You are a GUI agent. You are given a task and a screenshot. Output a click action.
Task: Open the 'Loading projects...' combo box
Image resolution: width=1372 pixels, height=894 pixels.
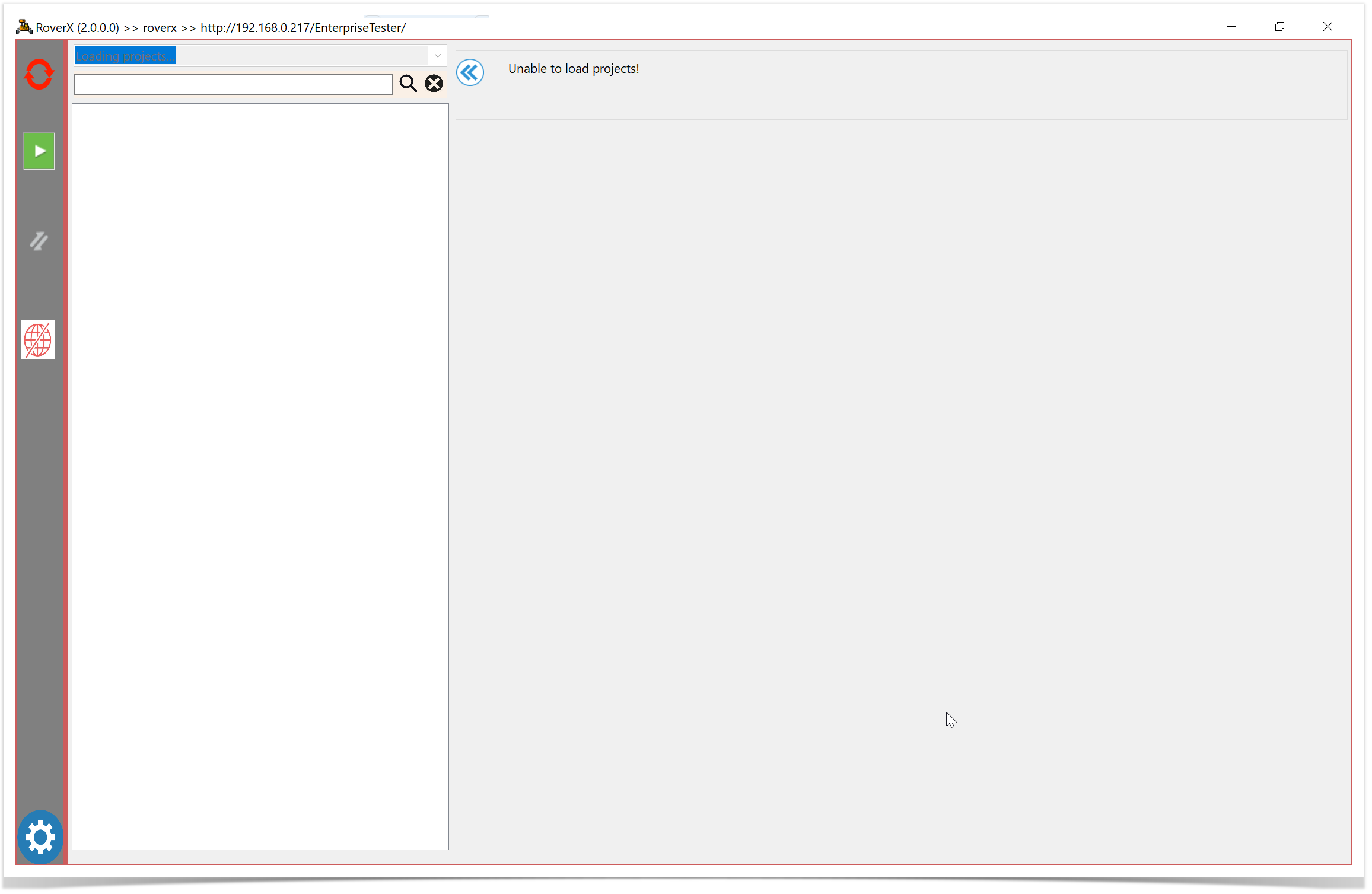pos(249,56)
